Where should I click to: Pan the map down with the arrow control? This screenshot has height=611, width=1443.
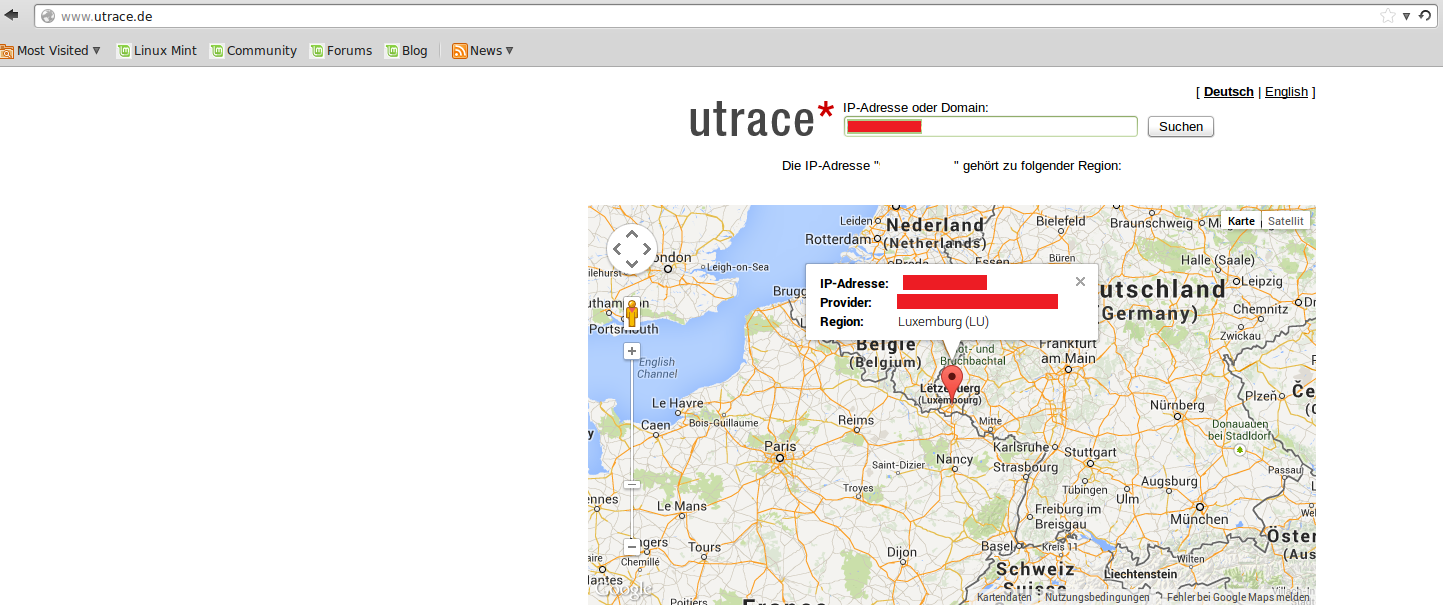(x=632, y=264)
